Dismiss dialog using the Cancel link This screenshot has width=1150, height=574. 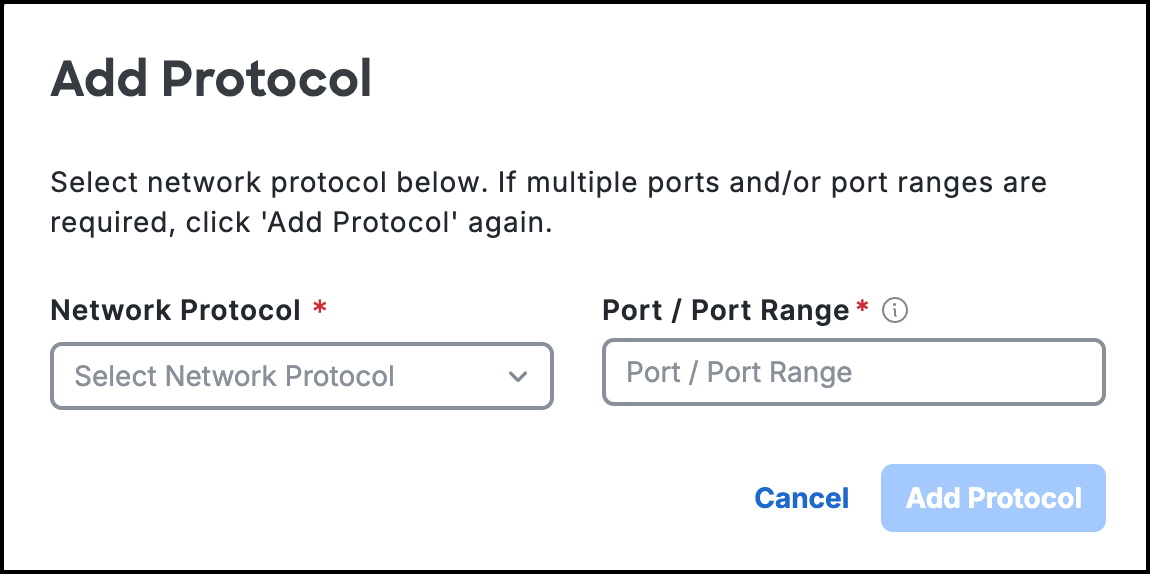[802, 498]
